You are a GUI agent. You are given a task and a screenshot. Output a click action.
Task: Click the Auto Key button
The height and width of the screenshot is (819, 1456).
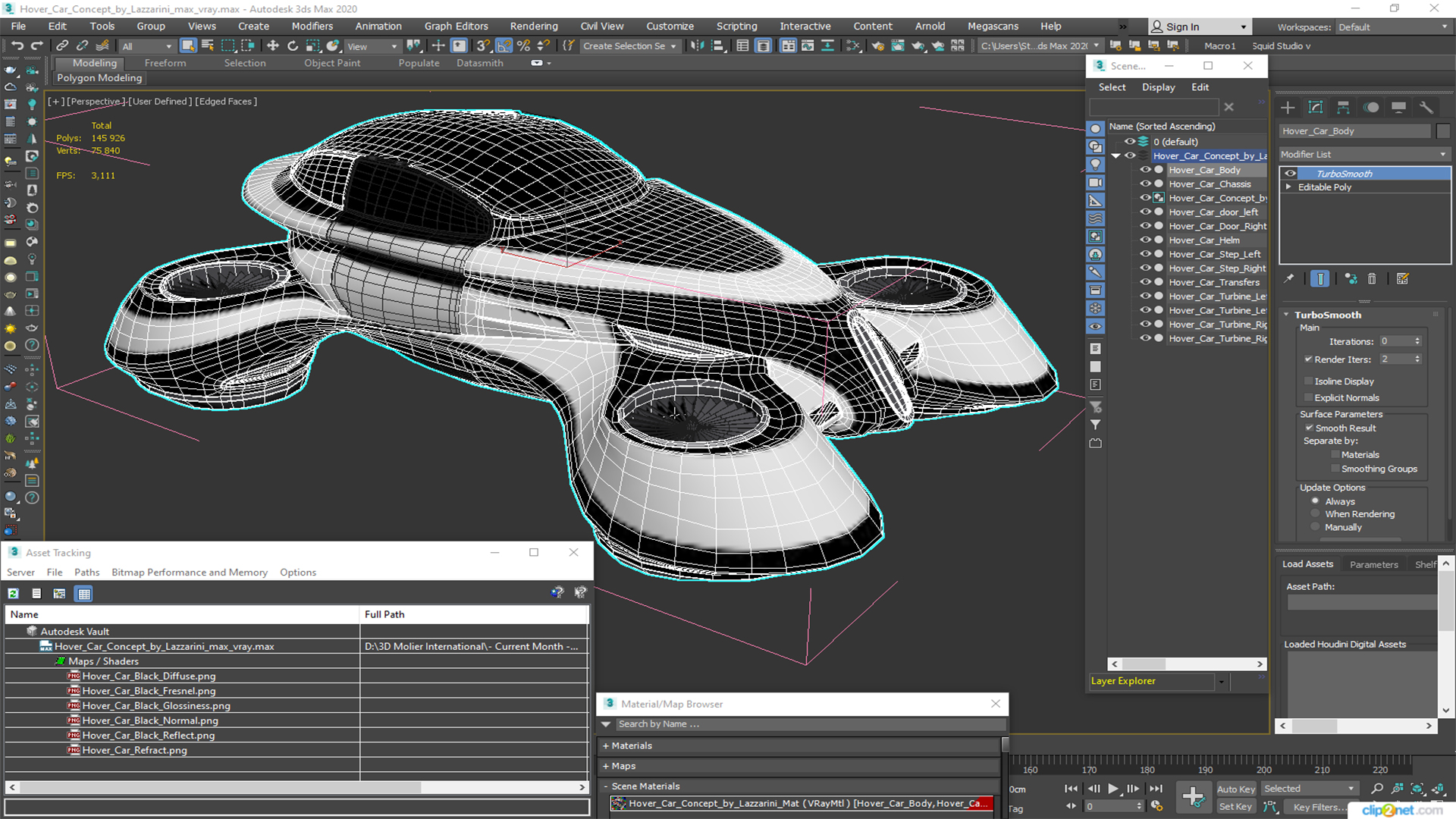[1235, 789]
